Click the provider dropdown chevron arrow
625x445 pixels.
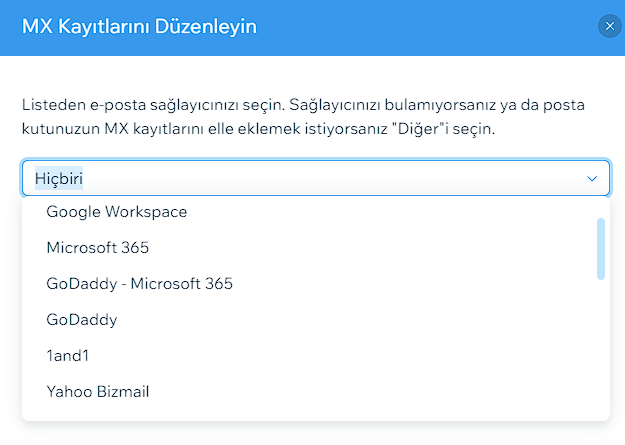592,178
